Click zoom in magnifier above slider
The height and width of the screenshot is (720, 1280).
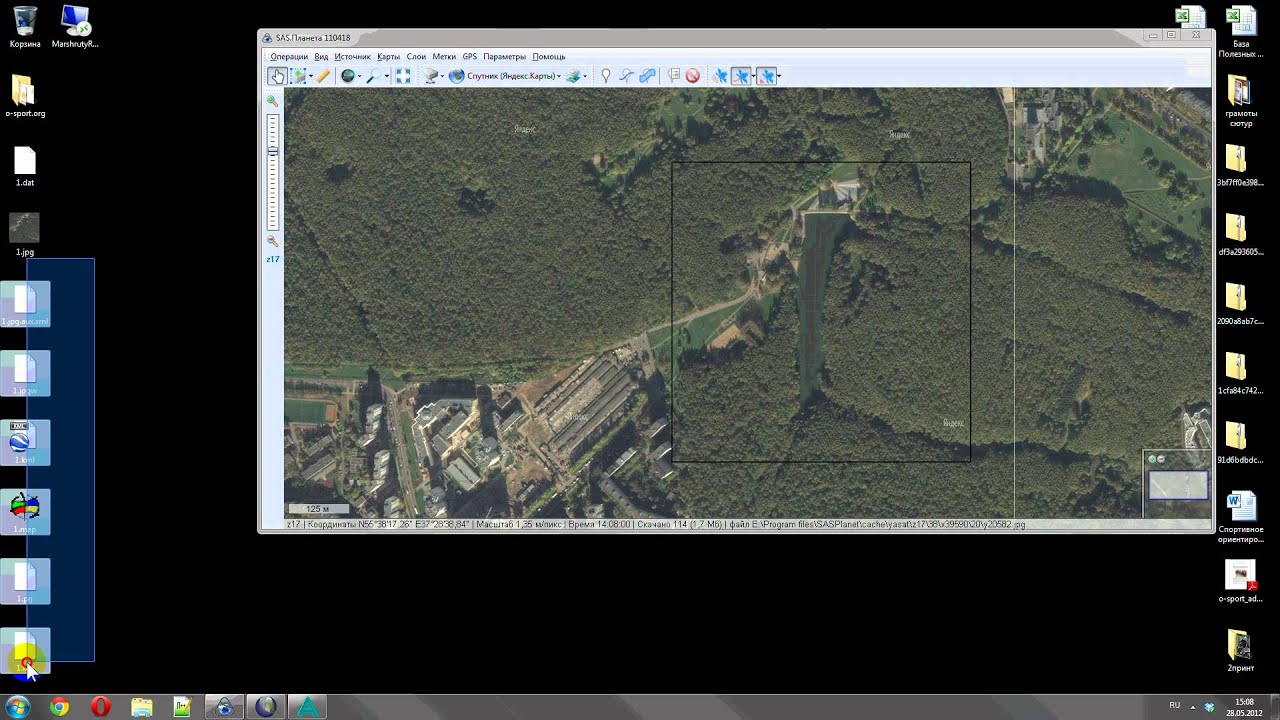point(272,102)
